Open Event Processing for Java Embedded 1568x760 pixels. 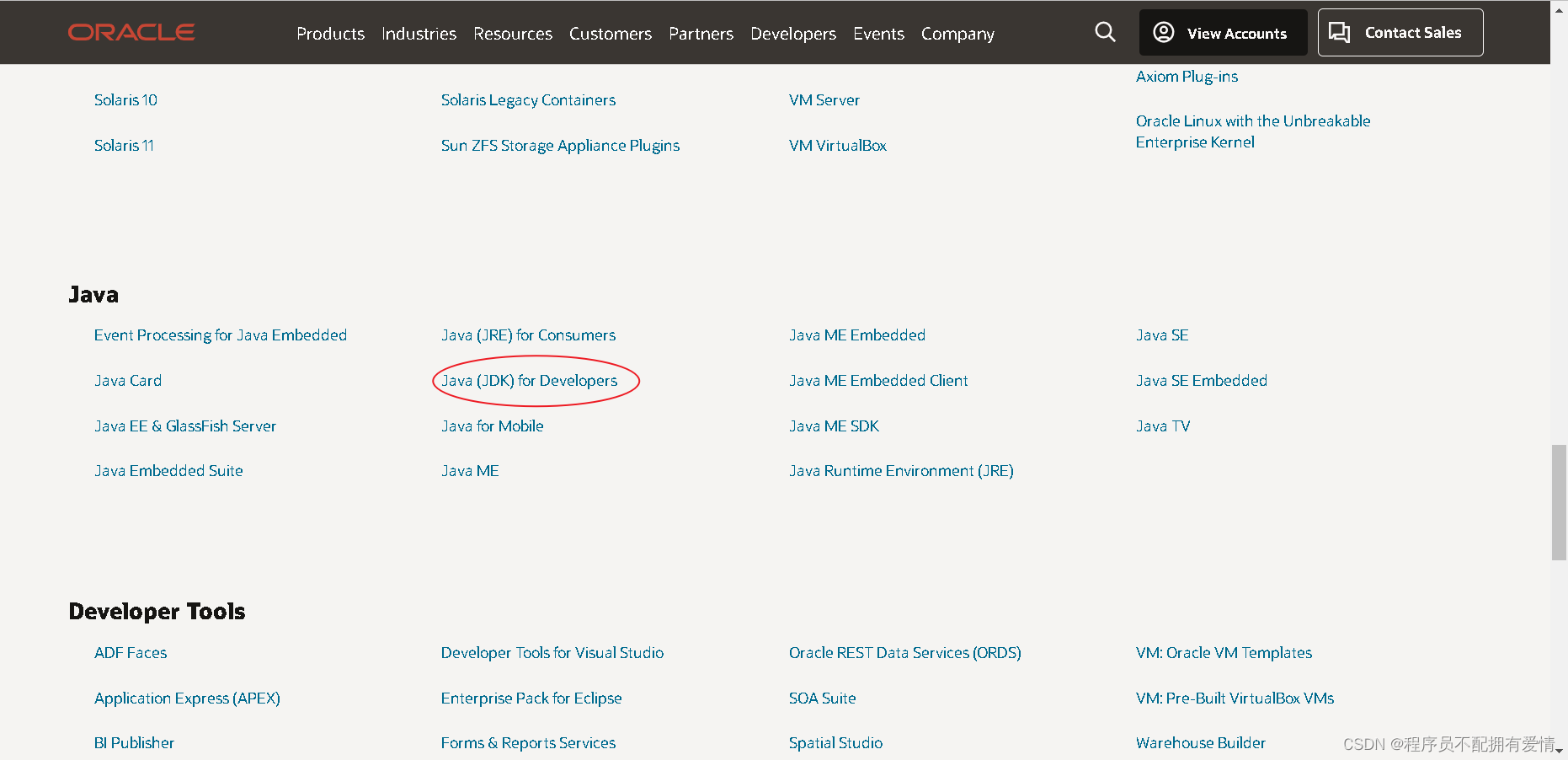click(221, 335)
